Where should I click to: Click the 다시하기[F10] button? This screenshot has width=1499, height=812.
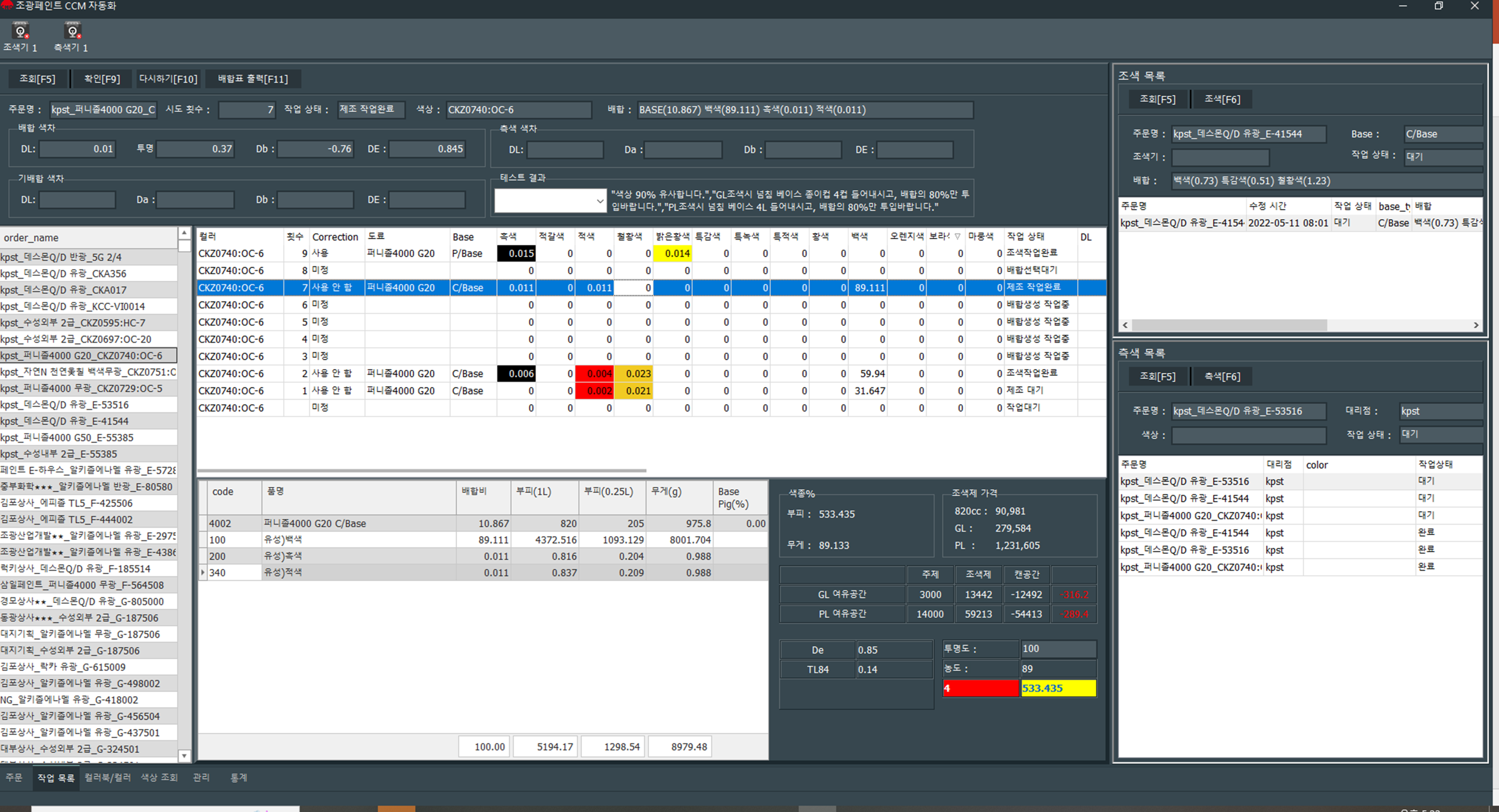[x=168, y=79]
